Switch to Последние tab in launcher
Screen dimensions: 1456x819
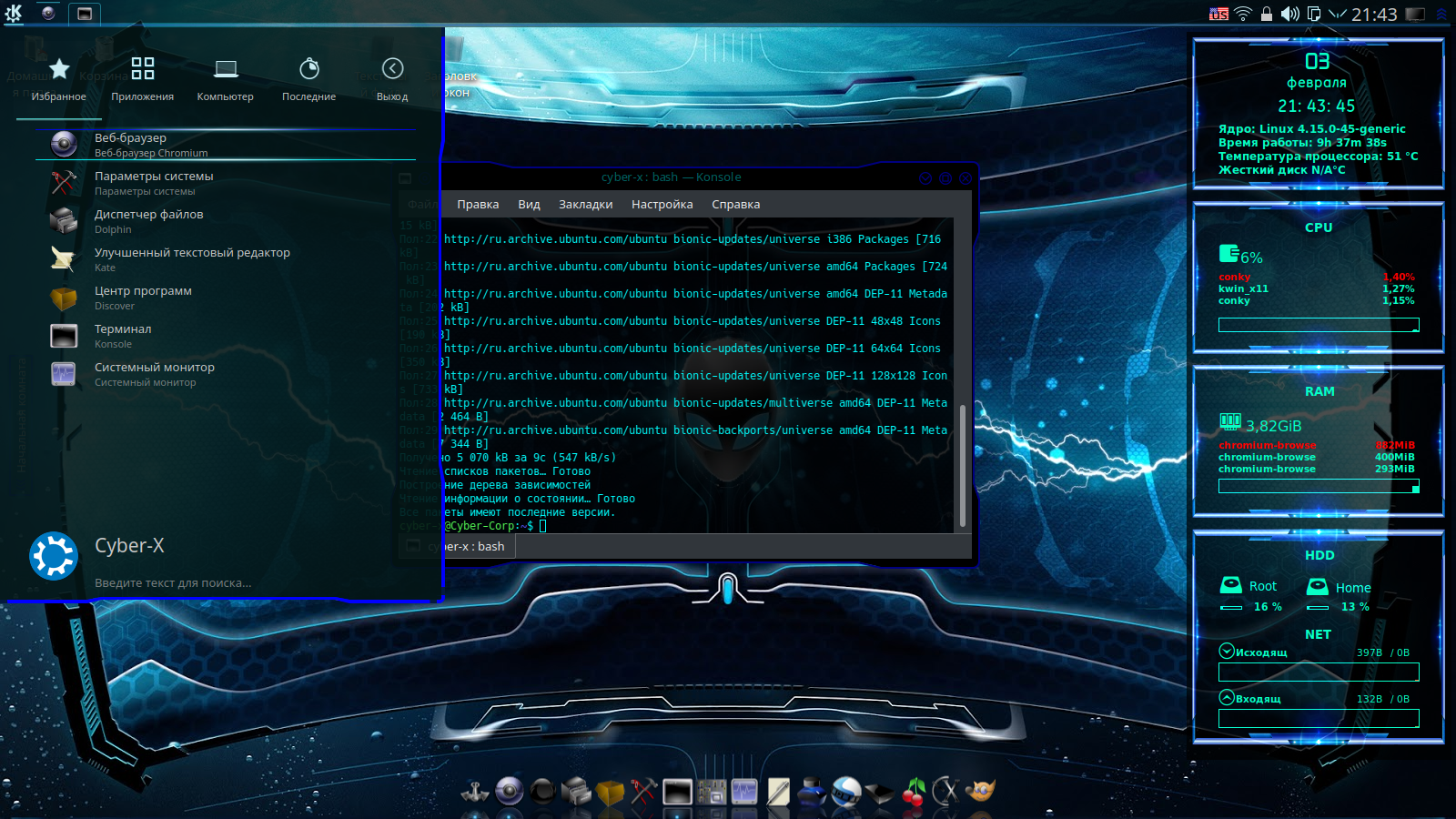[309, 80]
